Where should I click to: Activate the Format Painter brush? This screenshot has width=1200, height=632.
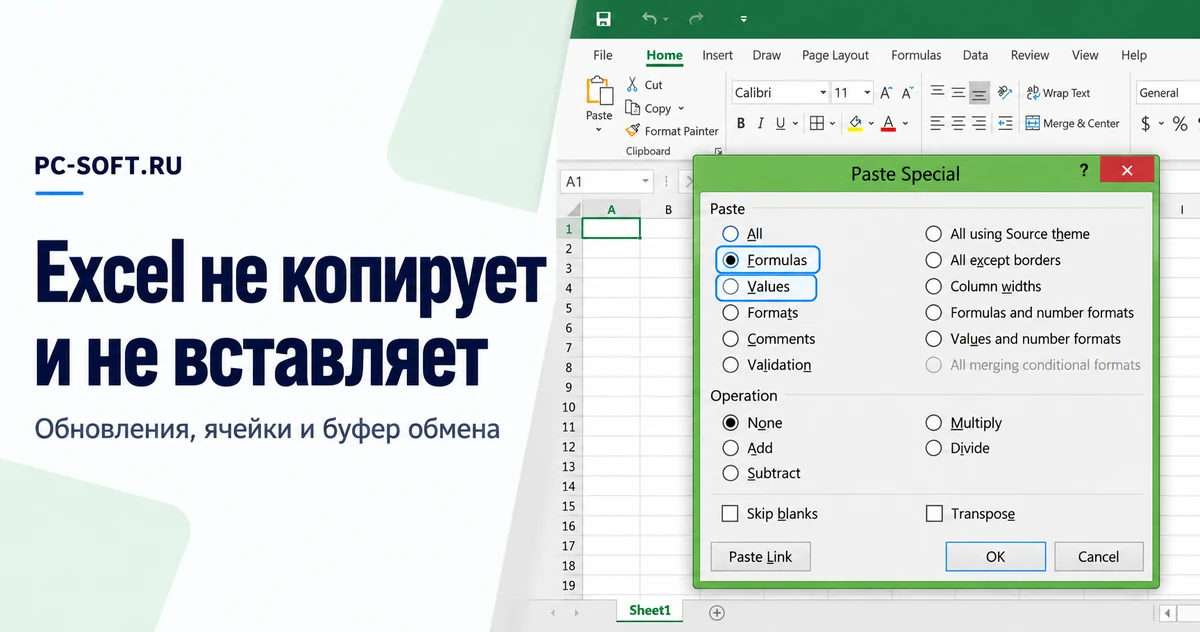(632, 131)
